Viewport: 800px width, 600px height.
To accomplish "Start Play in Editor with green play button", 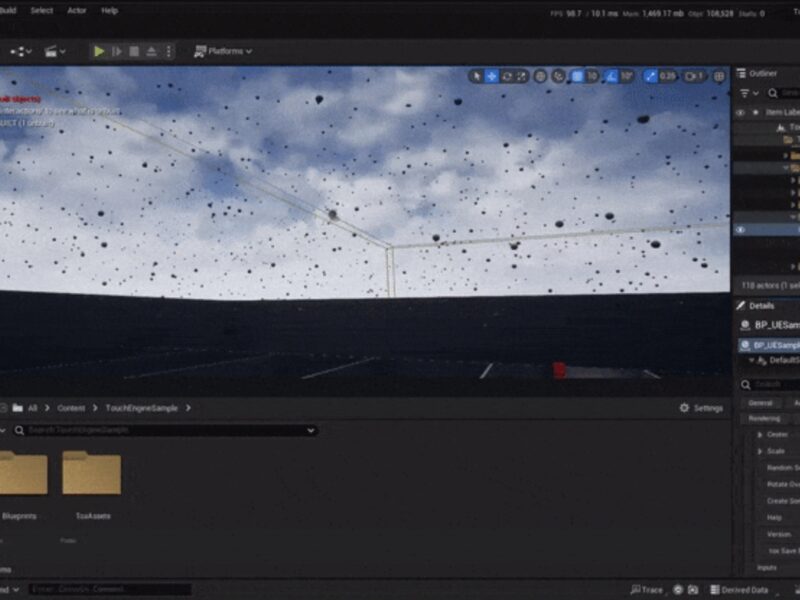I will click(99, 51).
